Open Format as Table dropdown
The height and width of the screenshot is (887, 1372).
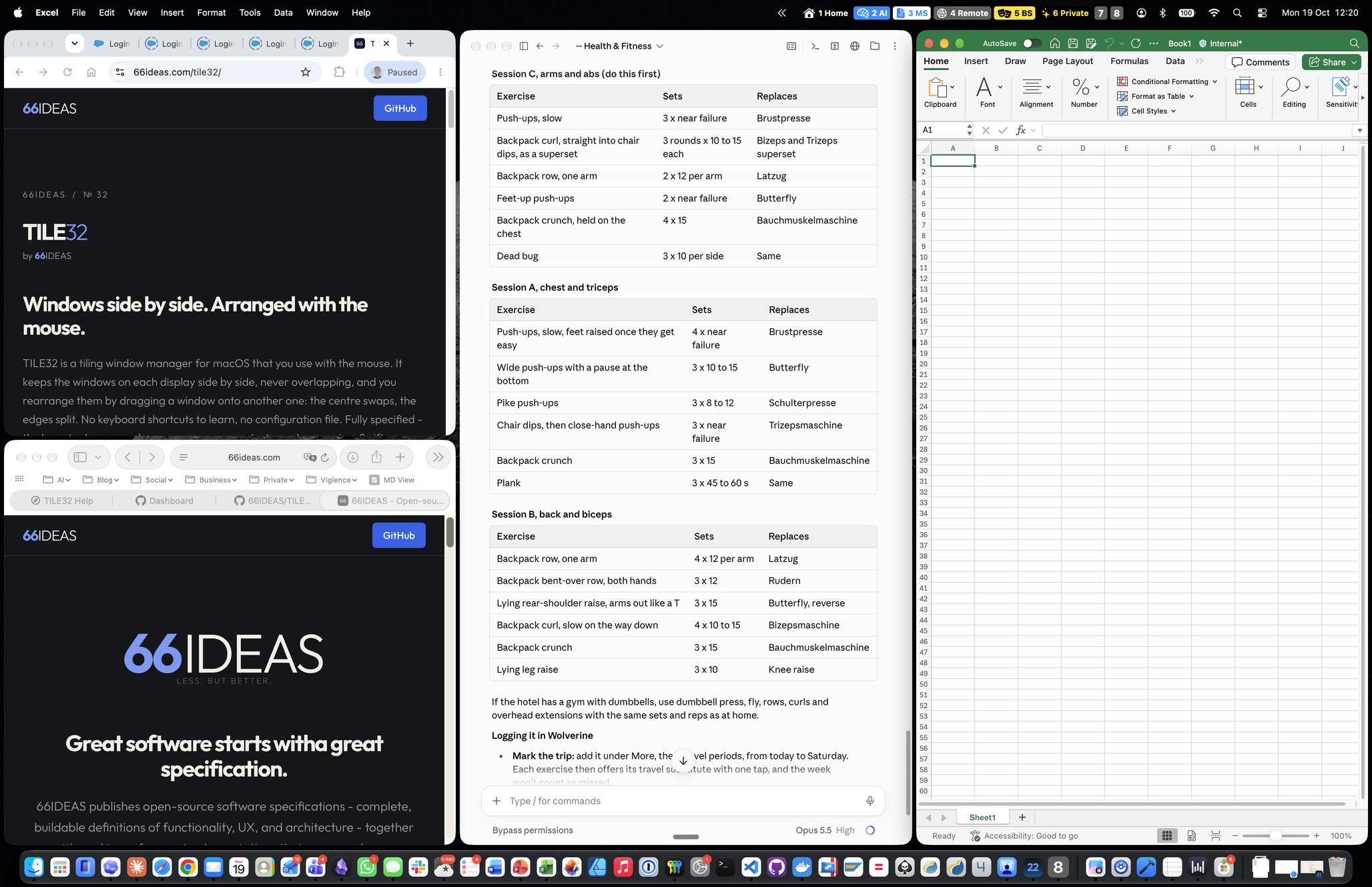pyautogui.click(x=1156, y=96)
